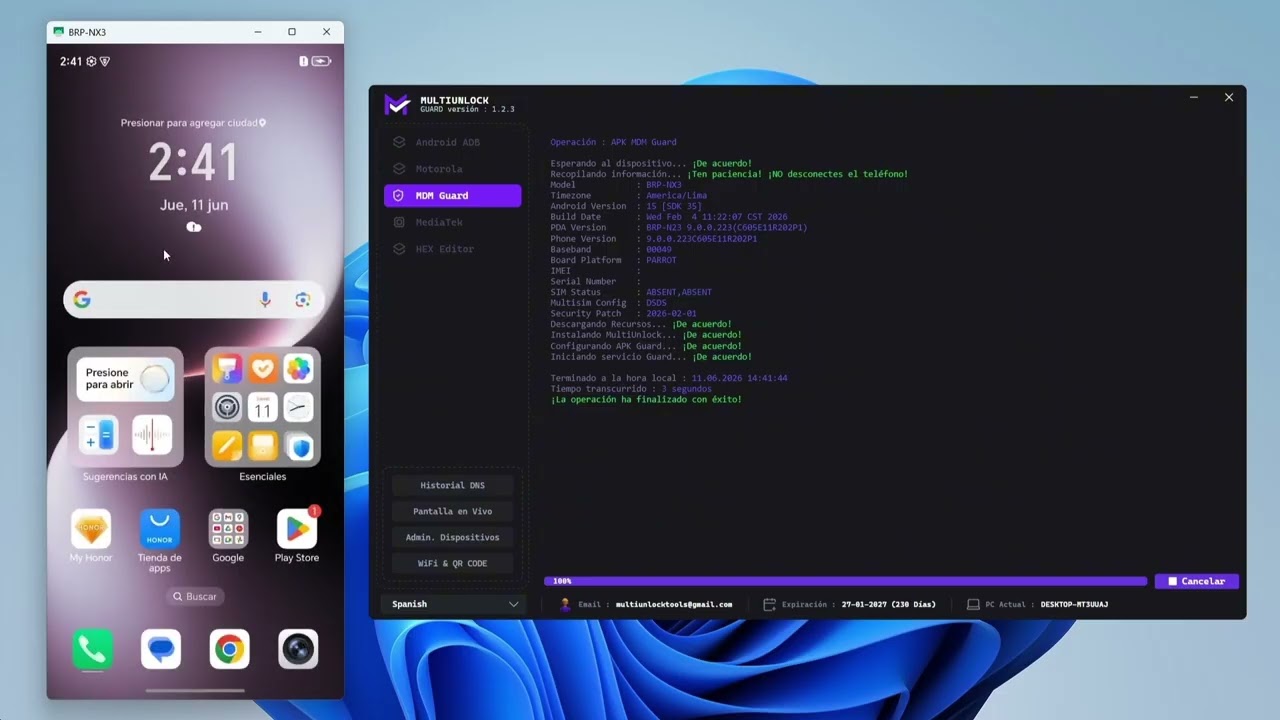This screenshot has width=1280, height=720.
Task: Click the Operación : APK MDM Guard heading
Action: click(613, 142)
